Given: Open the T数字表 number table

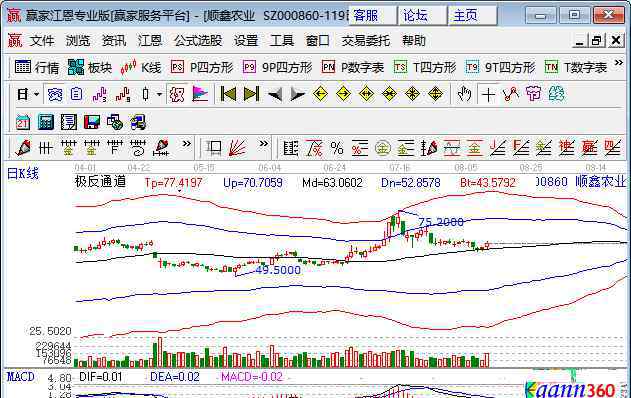Looking at the screenshot, I should pyautogui.click(x=575, y=67).
